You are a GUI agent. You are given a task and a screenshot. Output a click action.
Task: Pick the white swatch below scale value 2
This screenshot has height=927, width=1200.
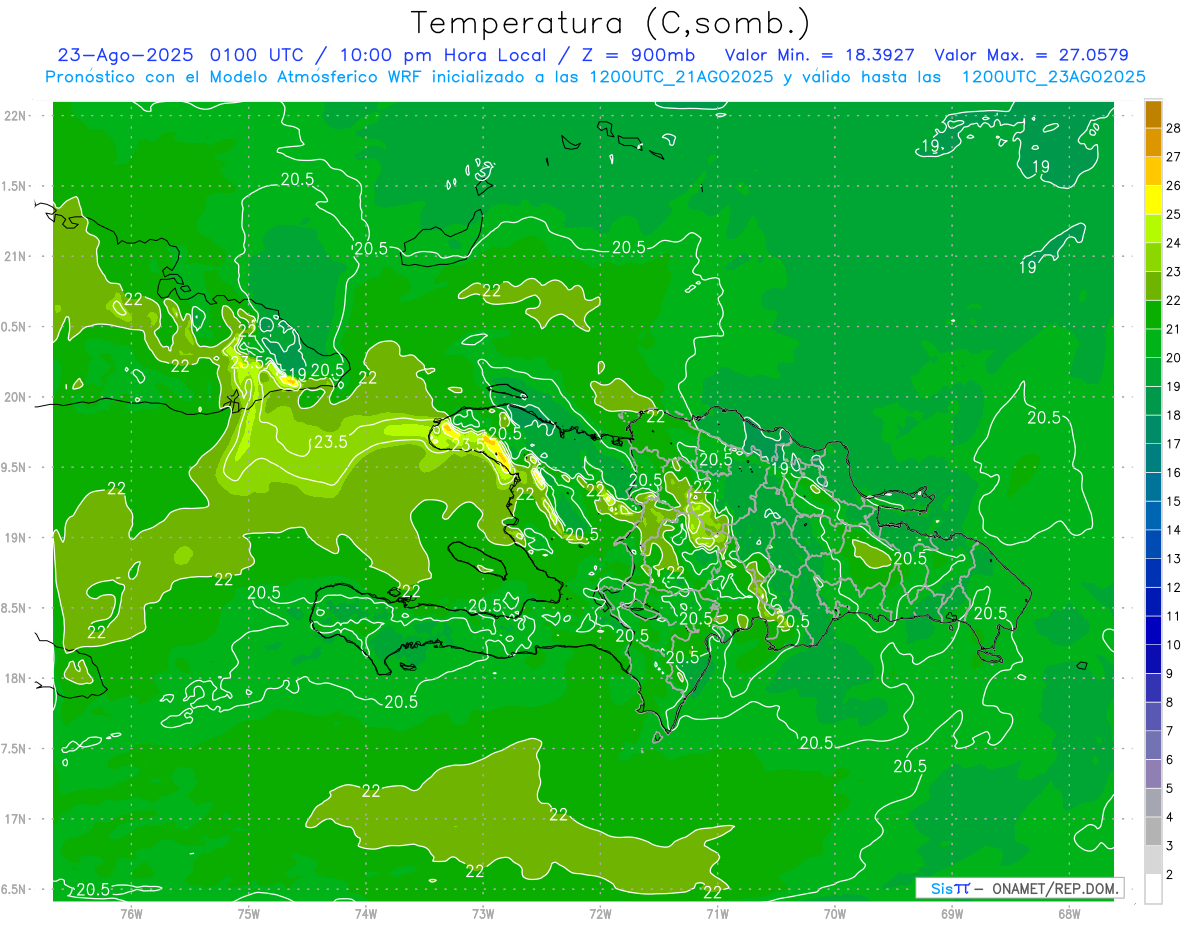1153,889
